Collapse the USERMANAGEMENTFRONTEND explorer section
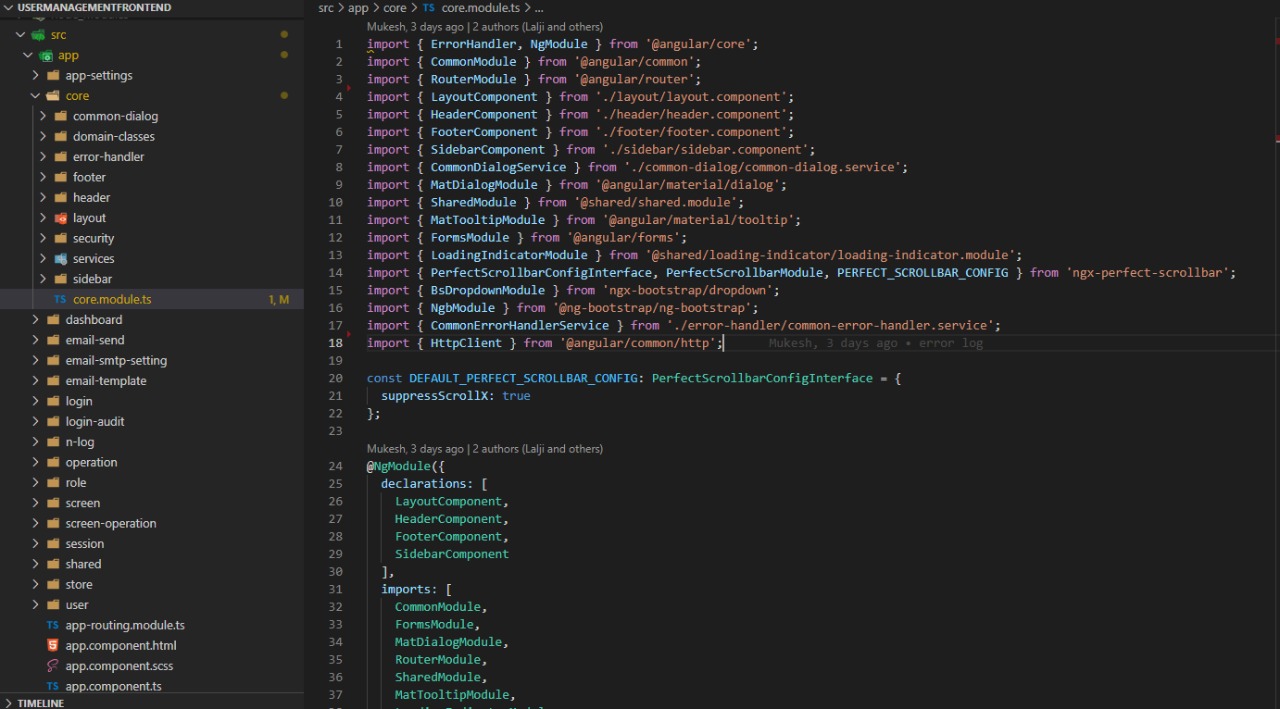1280x709 pixels. [10, 7]
